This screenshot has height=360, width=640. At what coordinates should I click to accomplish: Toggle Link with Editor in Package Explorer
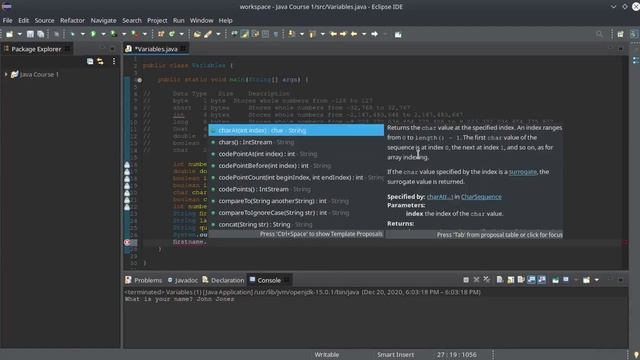[x=100, y=61]
